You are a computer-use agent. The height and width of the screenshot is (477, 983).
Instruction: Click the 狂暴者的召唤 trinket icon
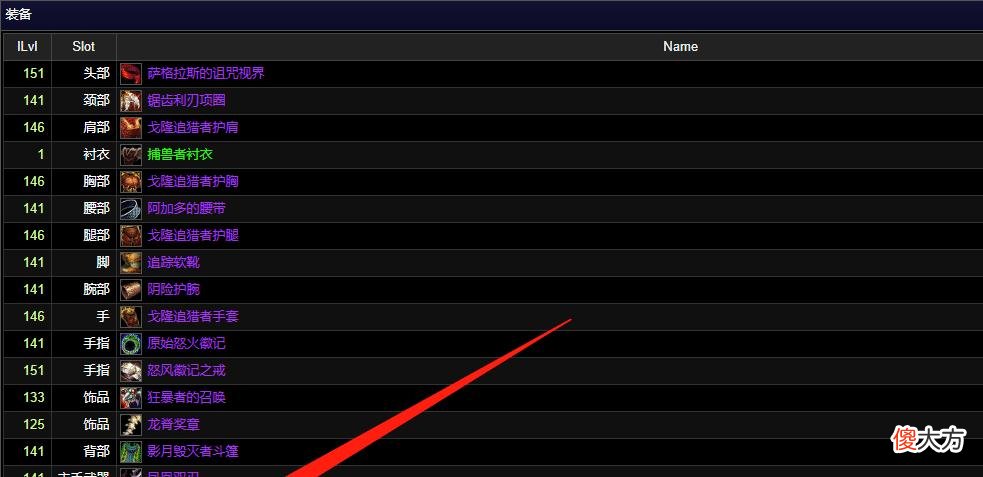(131, 397)
